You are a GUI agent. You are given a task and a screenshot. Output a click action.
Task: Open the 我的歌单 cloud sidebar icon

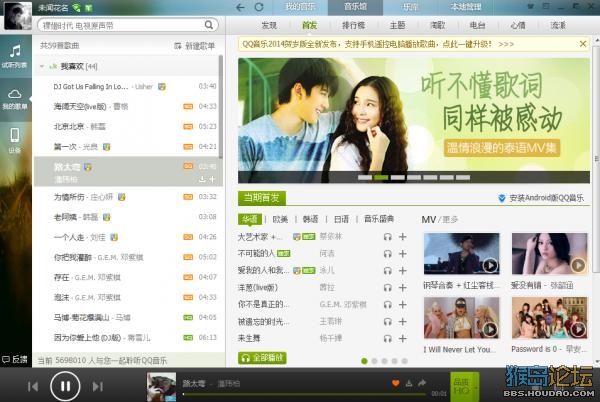click(15, 94)
